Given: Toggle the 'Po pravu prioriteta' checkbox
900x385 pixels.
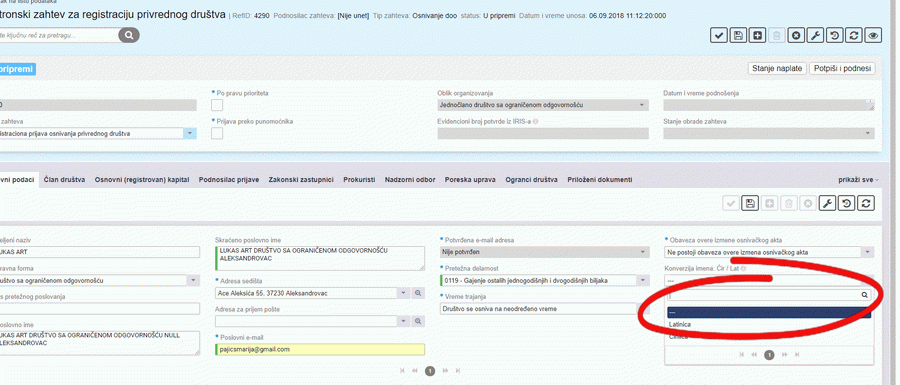Looking at the screenshot, I should coord(217,105).
